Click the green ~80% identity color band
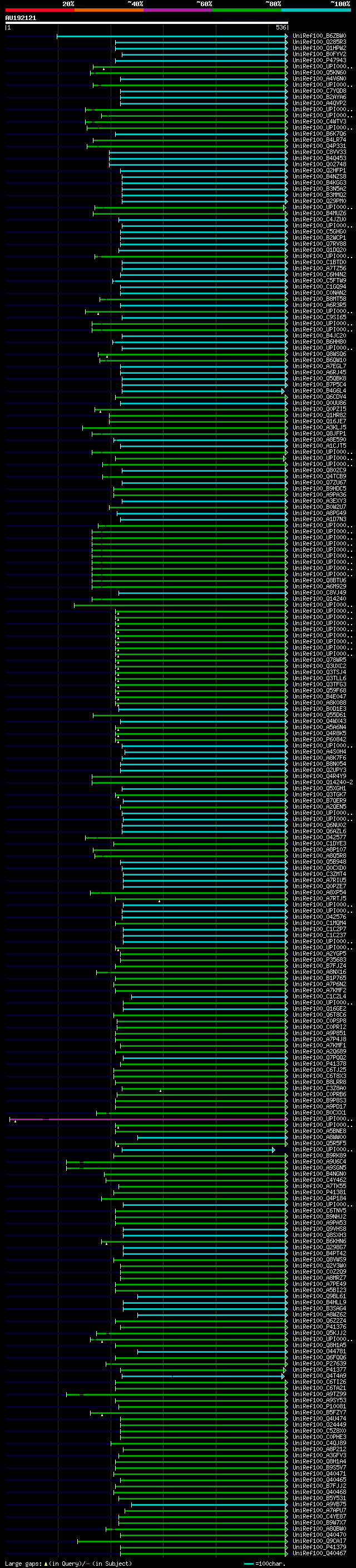Viewport: 356px width, 1568px height. pyautogui.click(x=247, y=10)
